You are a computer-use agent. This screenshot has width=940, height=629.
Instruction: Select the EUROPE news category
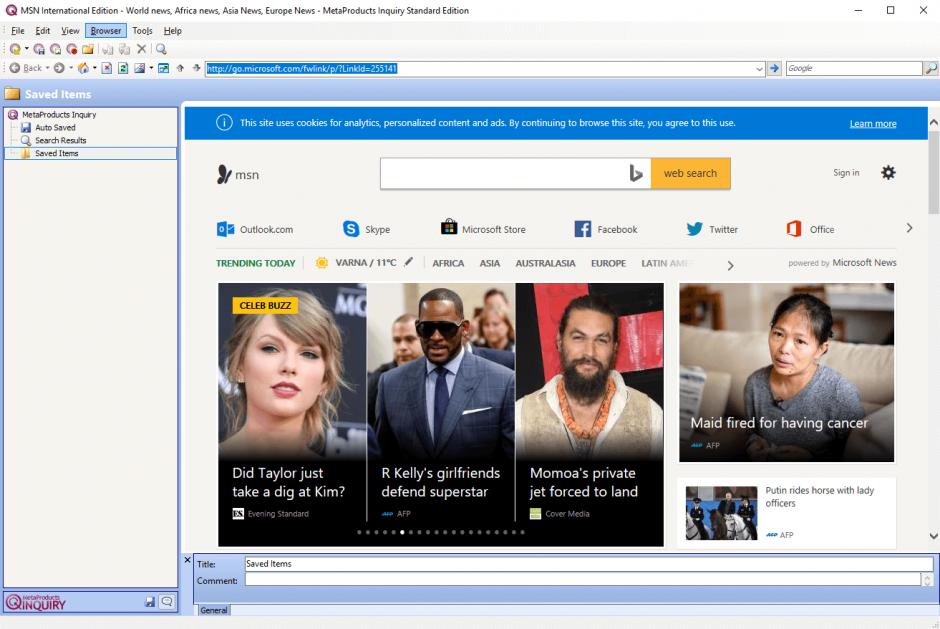tap(608, 263)
